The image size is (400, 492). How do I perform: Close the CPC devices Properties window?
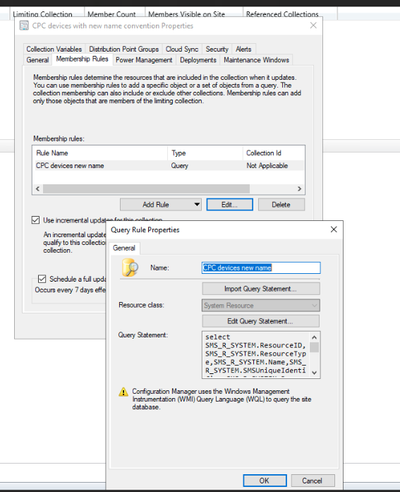313,26
